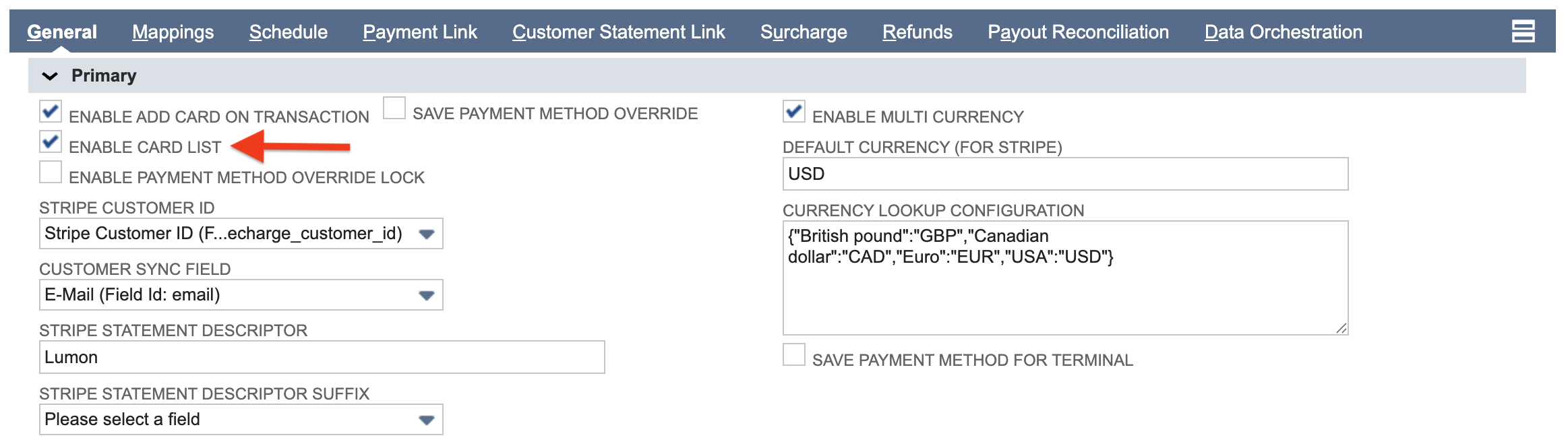The width and height of the screenshot is (1568, 446).
Task: Switch to the Payout Reconciliation tab
Action: (1078, 32)
